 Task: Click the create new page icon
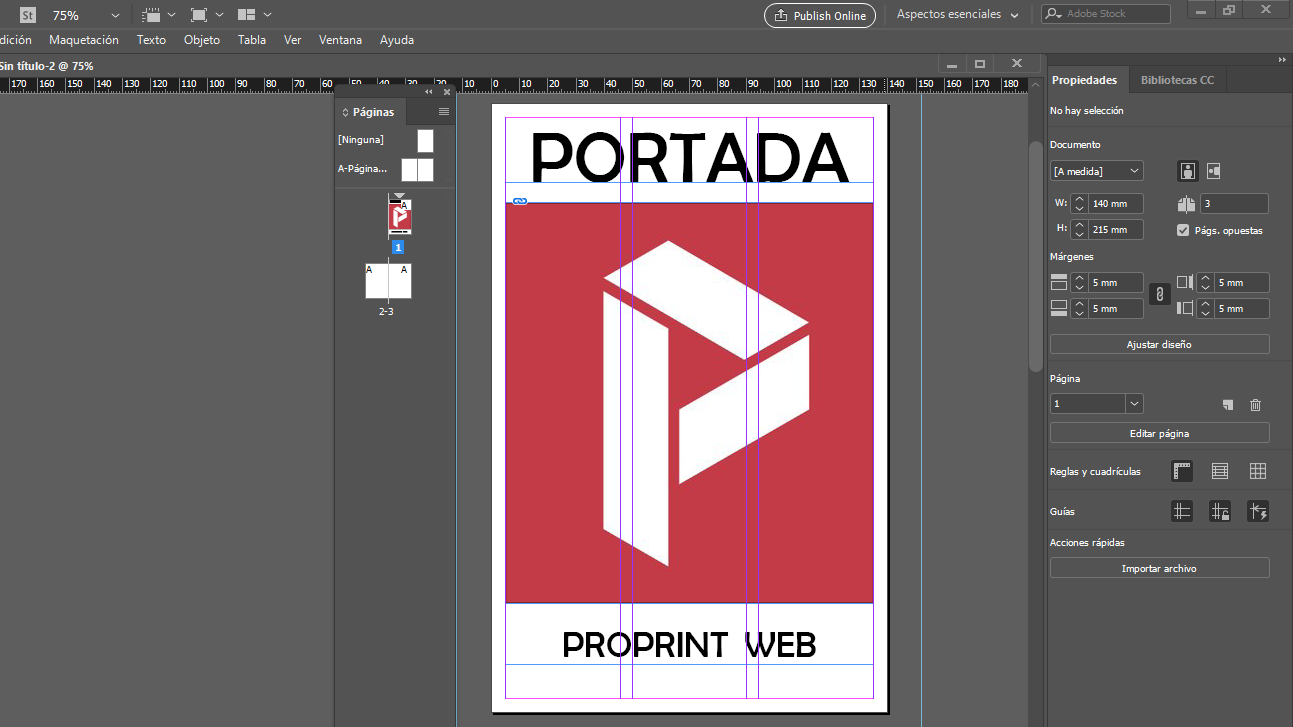coord(1228,404)
